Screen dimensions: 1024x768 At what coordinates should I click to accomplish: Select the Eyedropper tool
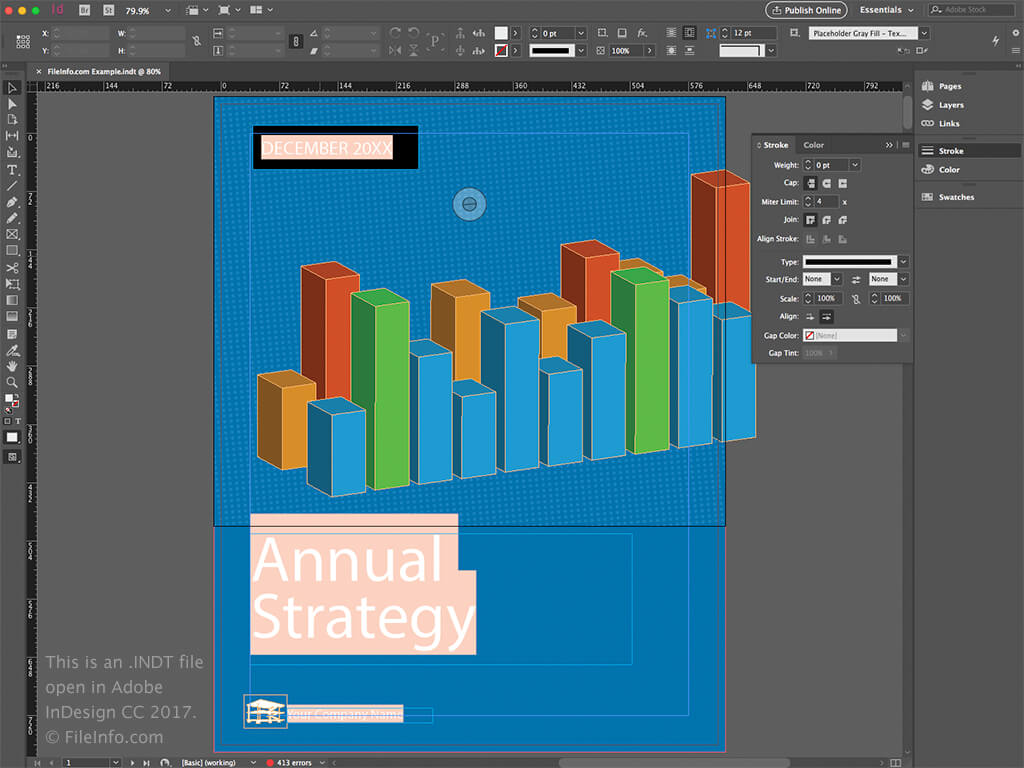tap(12, 351)
